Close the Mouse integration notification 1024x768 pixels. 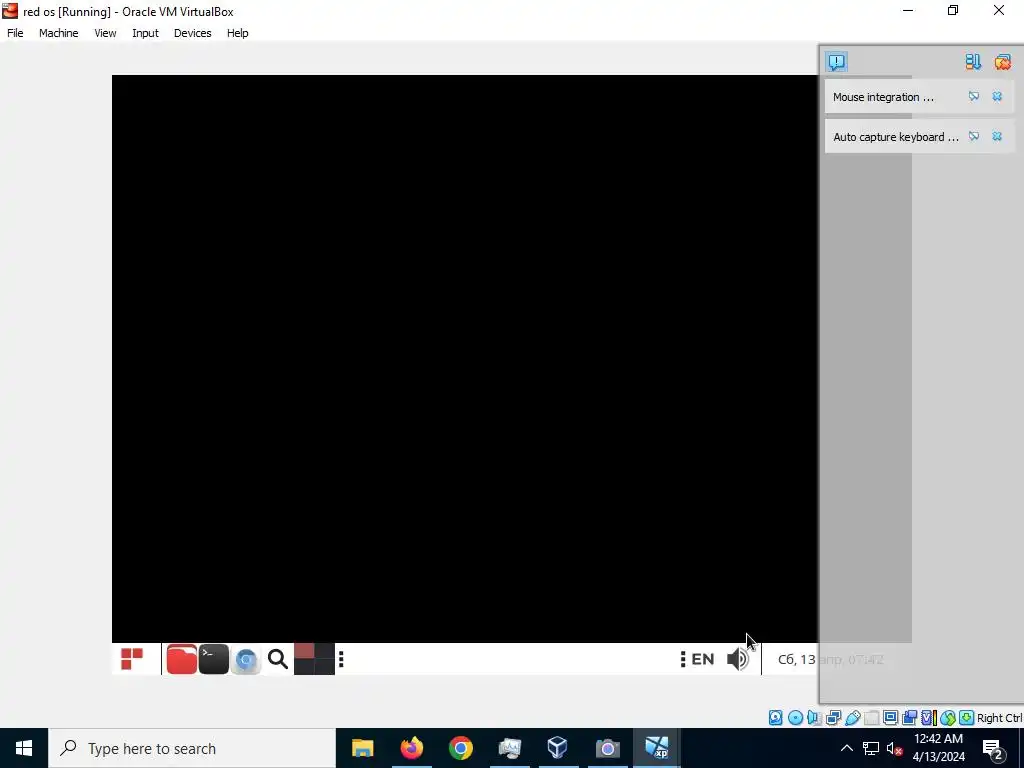click(997, 97)
